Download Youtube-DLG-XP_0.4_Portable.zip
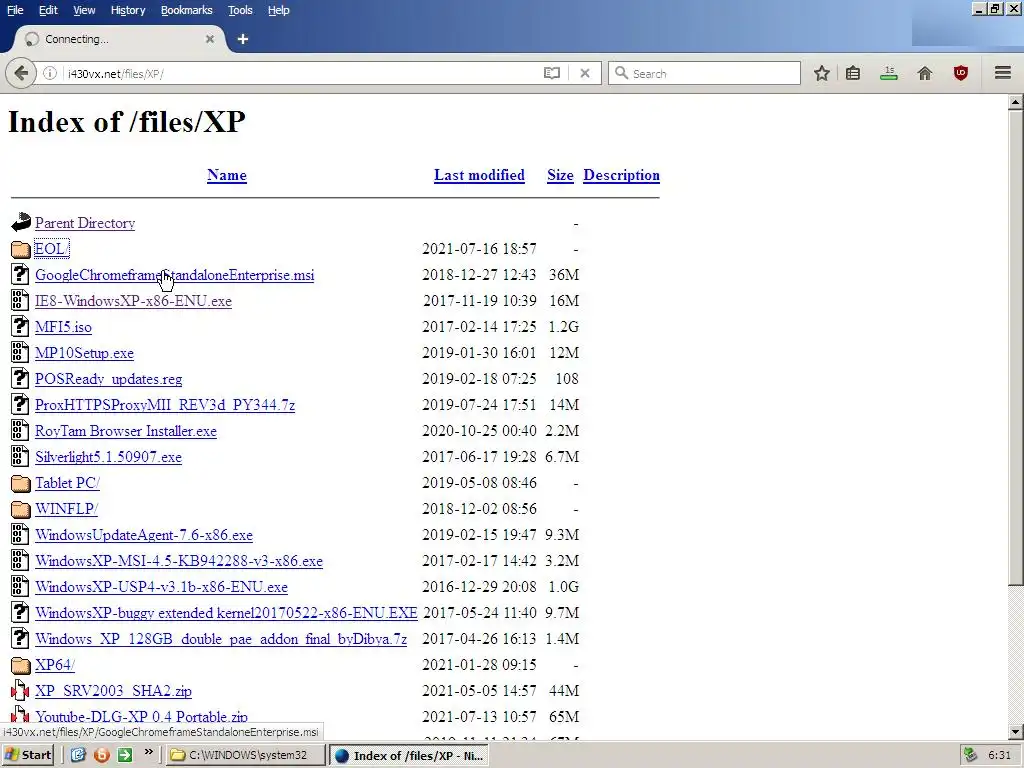 [x=141, y=716]
